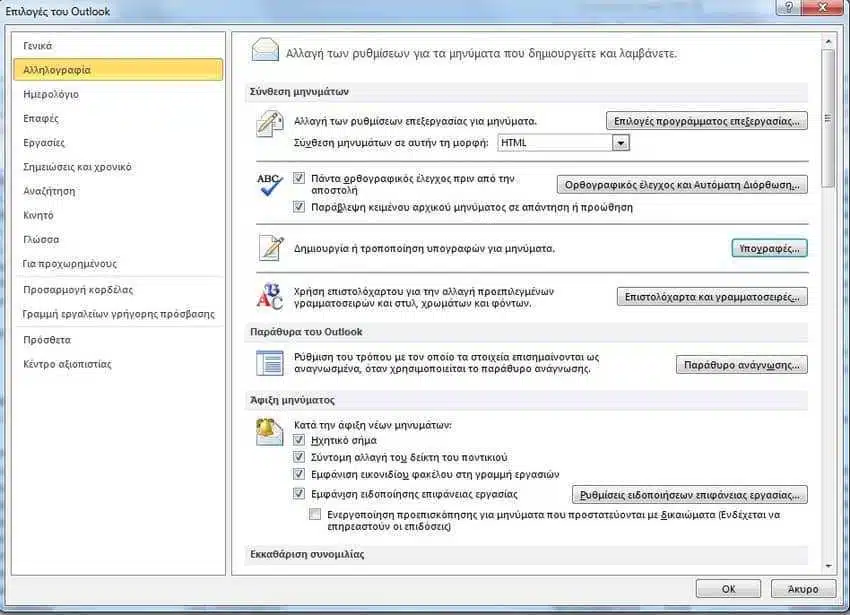Enable preview for rights protected messages
The height and width of the screenshot is (615, 850).
(315, 514)
